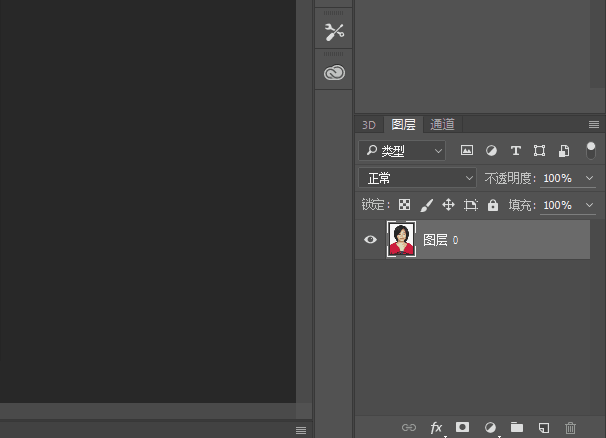This screenshot has height=438, width=606.
Task: Click the 不透明度 label
Action: tap(508, 178)
